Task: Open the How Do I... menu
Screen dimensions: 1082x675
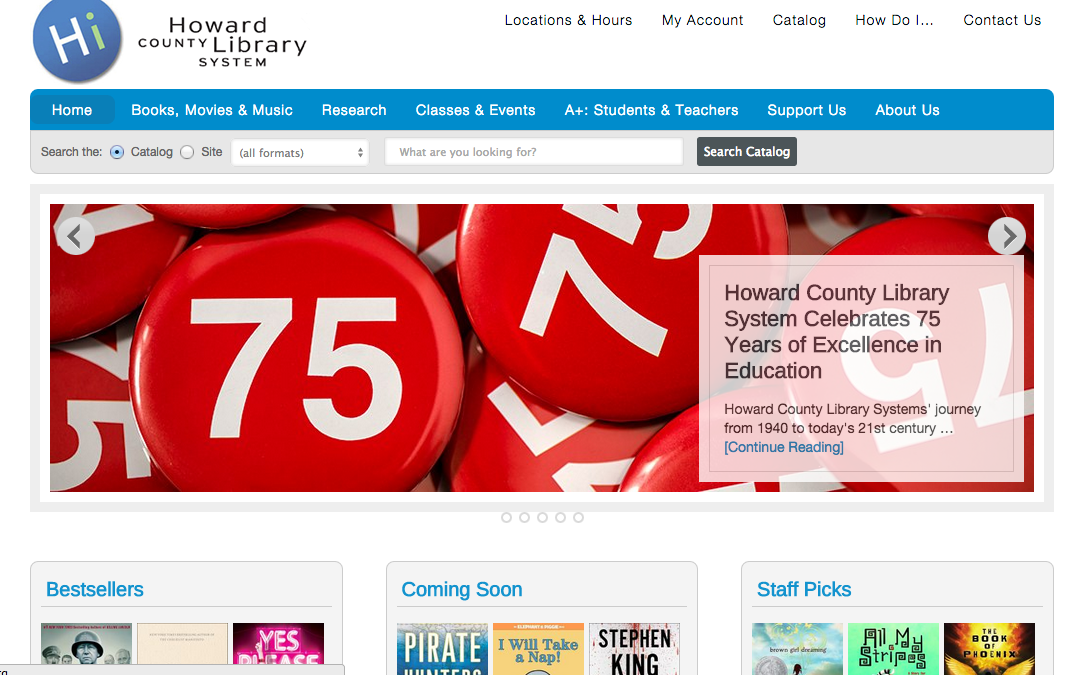Action: [893, 20]
